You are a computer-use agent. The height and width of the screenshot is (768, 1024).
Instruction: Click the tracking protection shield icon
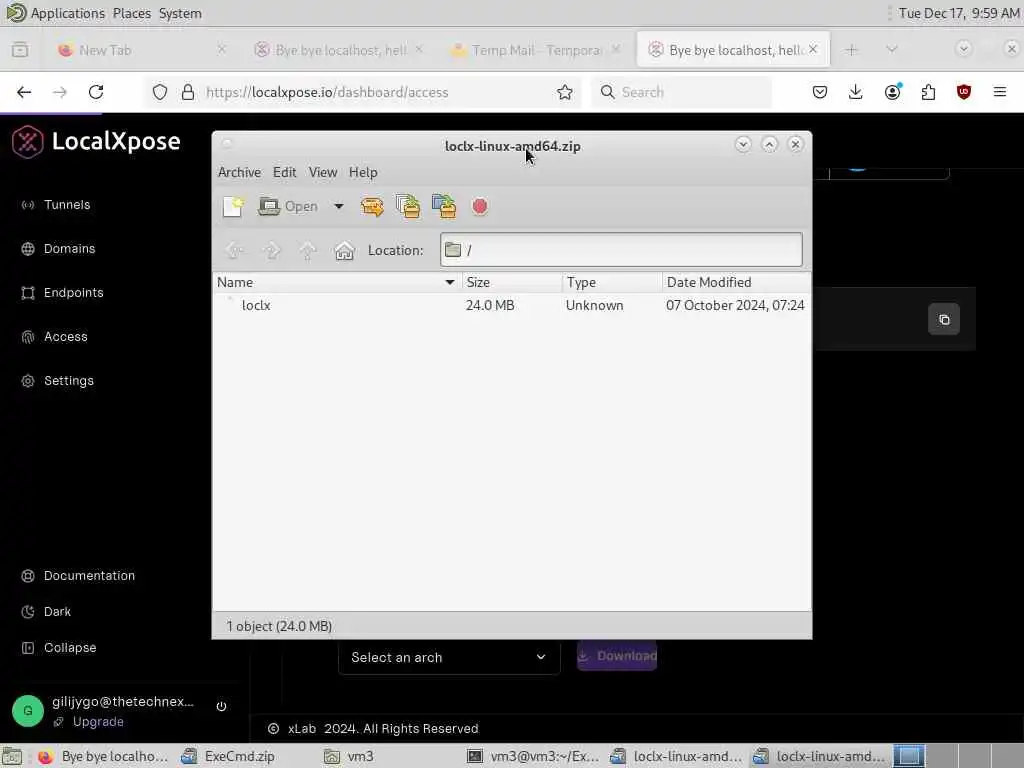(x=160, y=92)
